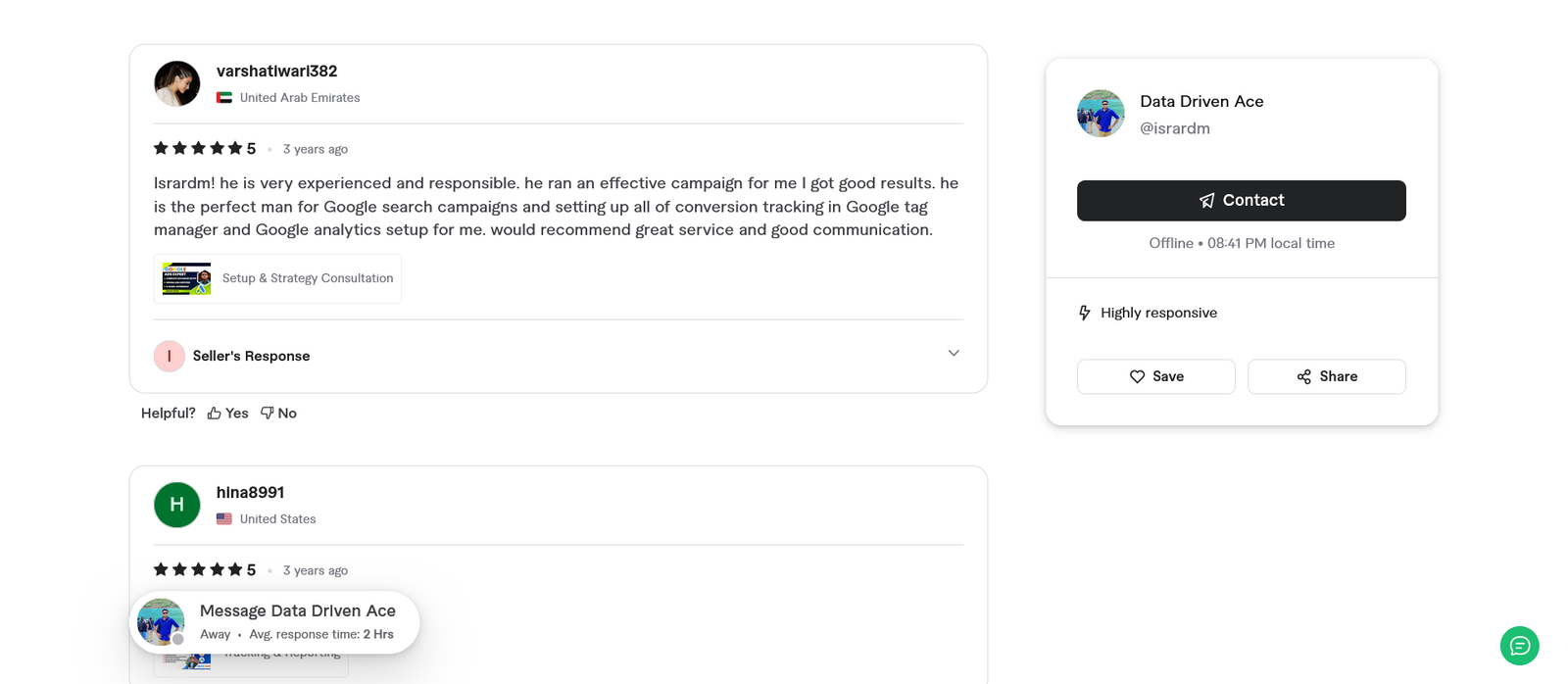Save Data Driven Ace to favorites
The height and width of the screenshot is (684, 1568).
pos(1155,376)
